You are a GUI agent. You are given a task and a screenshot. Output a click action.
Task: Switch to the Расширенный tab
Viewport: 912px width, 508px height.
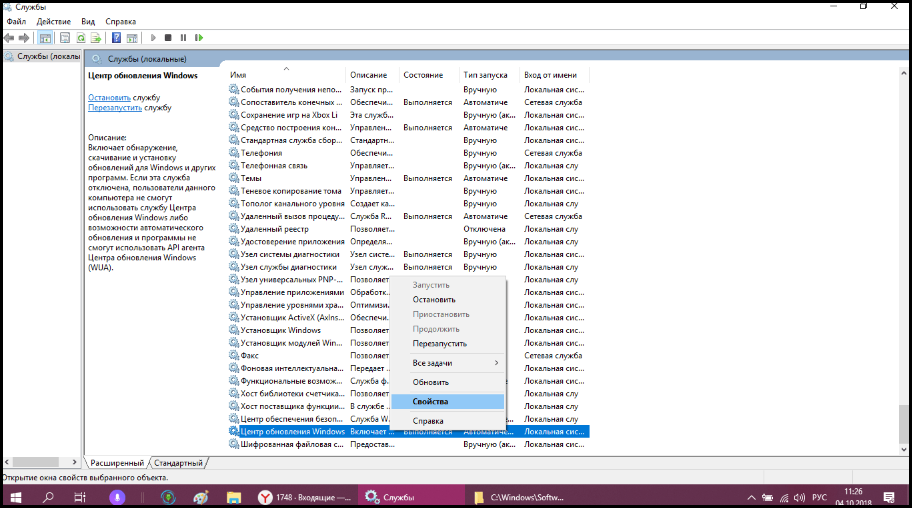point(117,463)
